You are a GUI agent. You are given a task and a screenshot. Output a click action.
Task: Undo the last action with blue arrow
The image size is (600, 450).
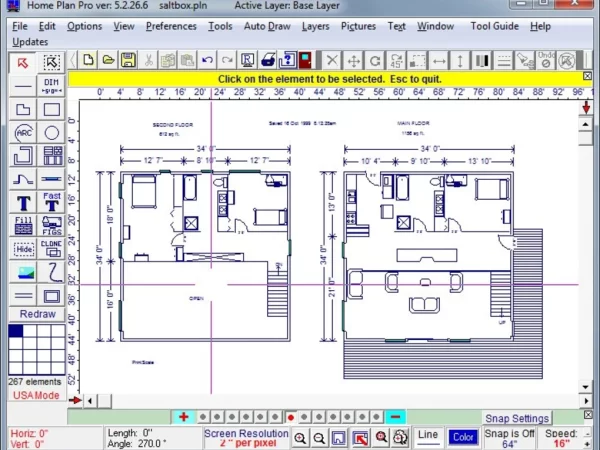207,60
